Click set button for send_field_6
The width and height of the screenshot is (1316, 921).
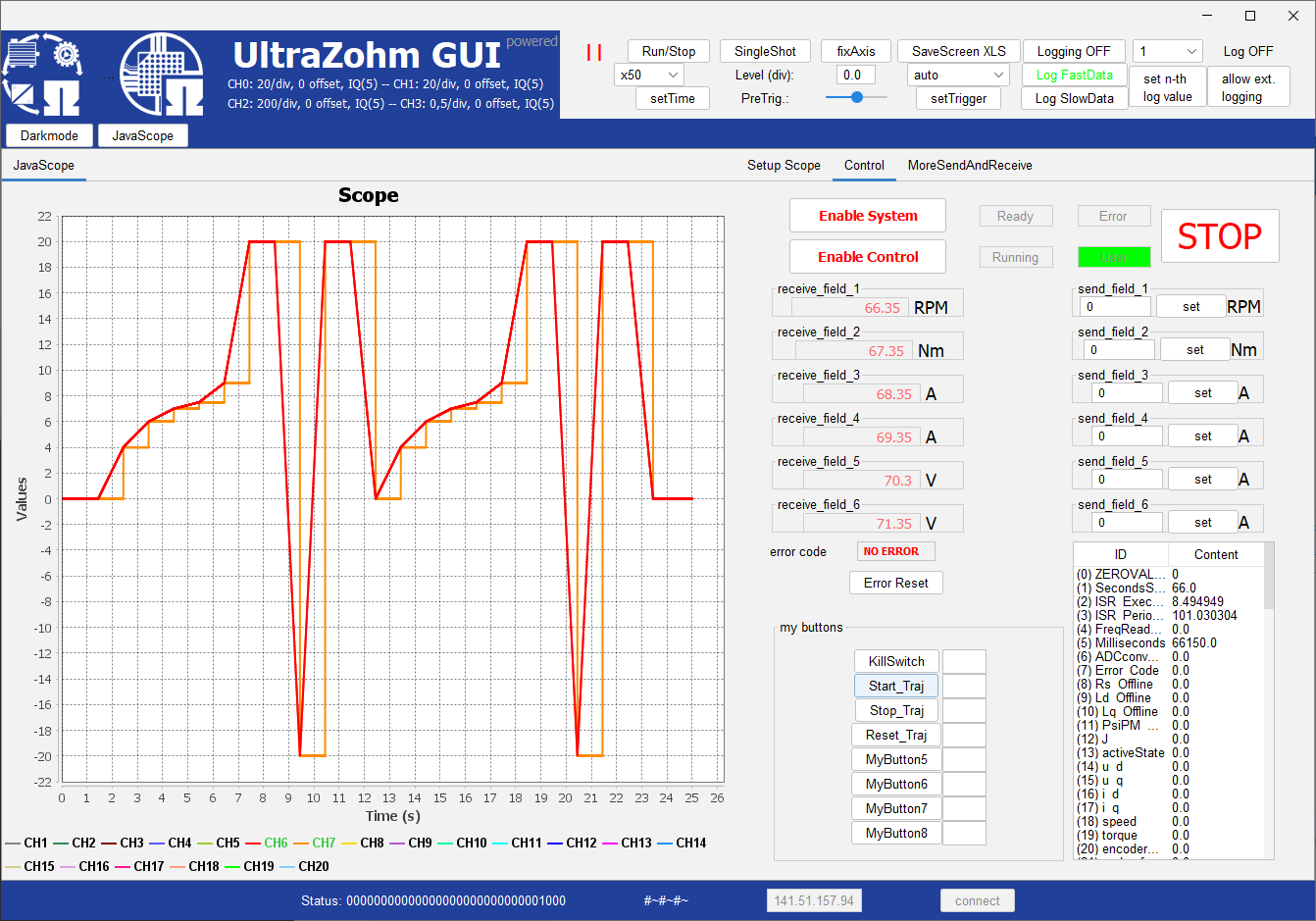pos(1203,522)
